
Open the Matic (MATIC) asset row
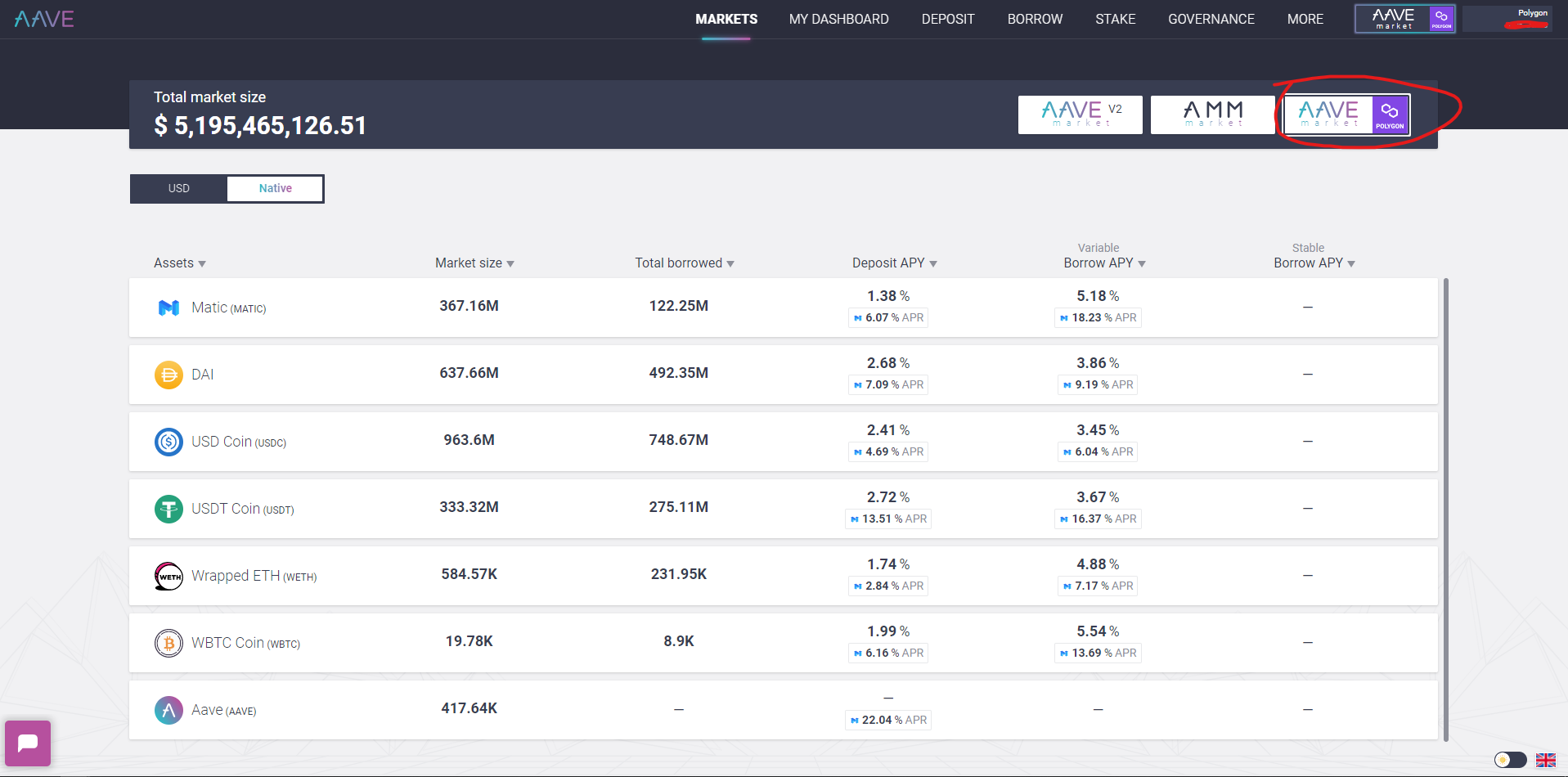click(x=783, y=308)
